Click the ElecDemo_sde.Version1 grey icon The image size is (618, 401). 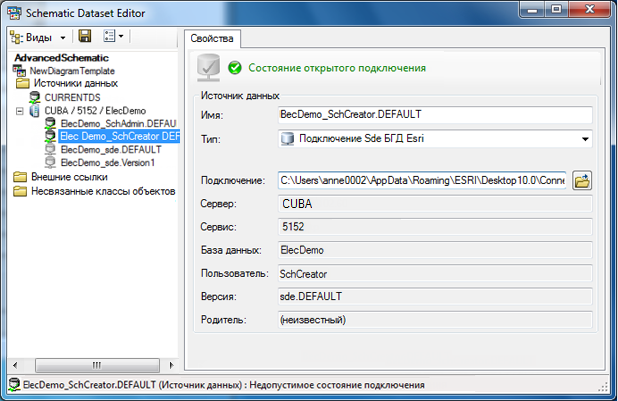[50, 162]
